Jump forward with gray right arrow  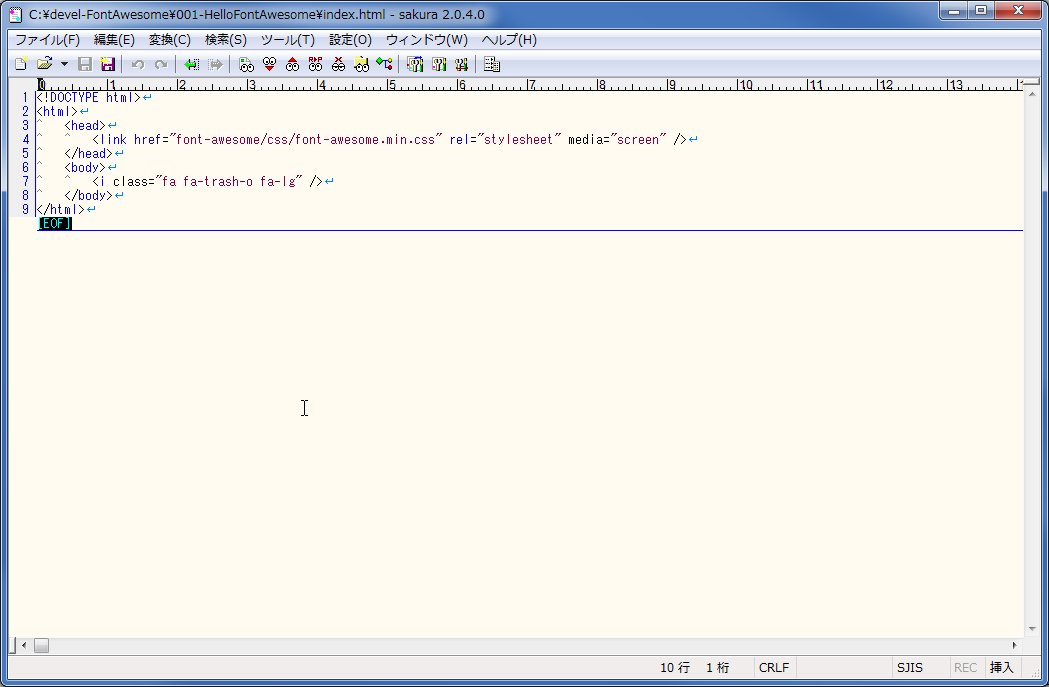coord(215,64)
